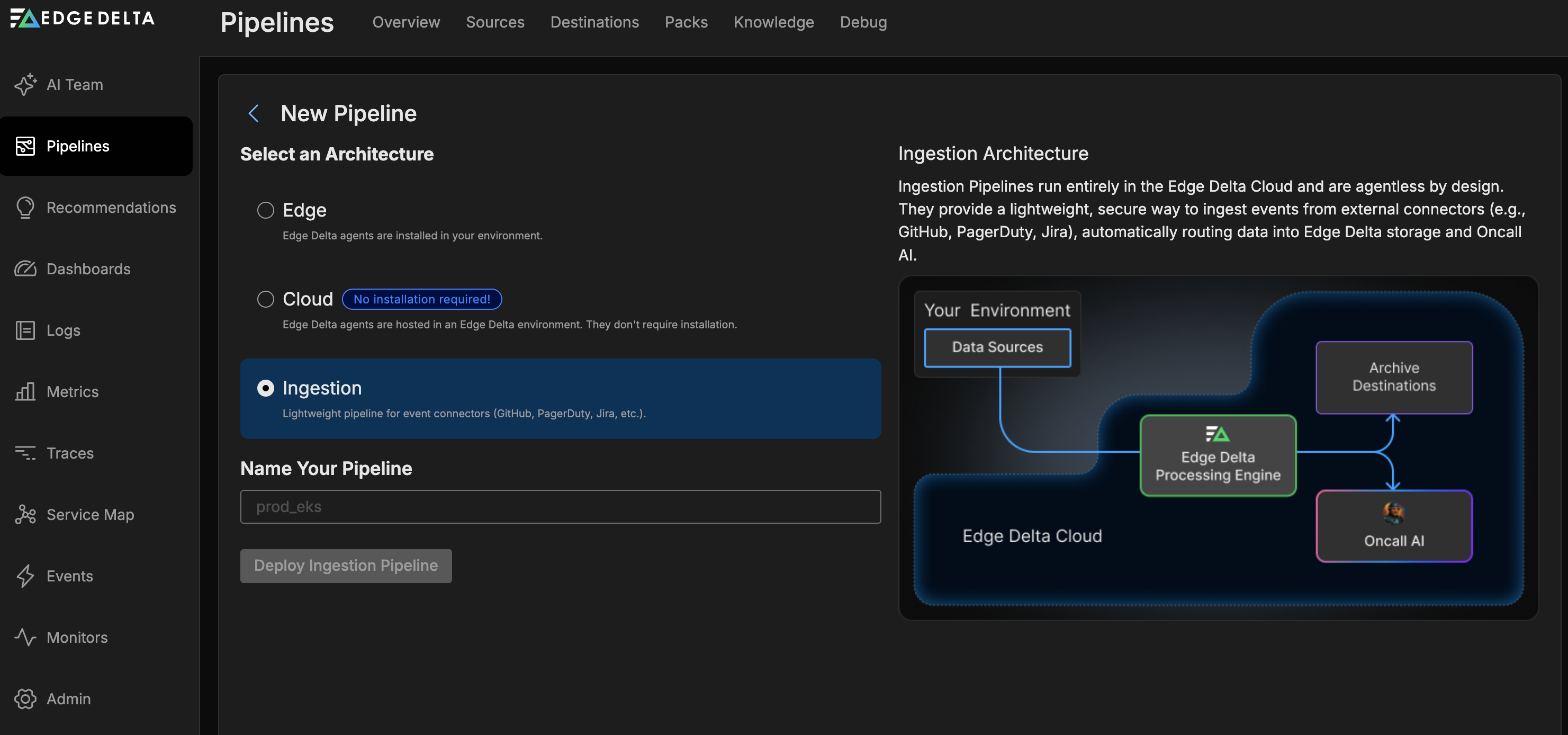Screen dimensions: 1568x735
Task: Select the Cloud architecture option
Action: [265, 299]
